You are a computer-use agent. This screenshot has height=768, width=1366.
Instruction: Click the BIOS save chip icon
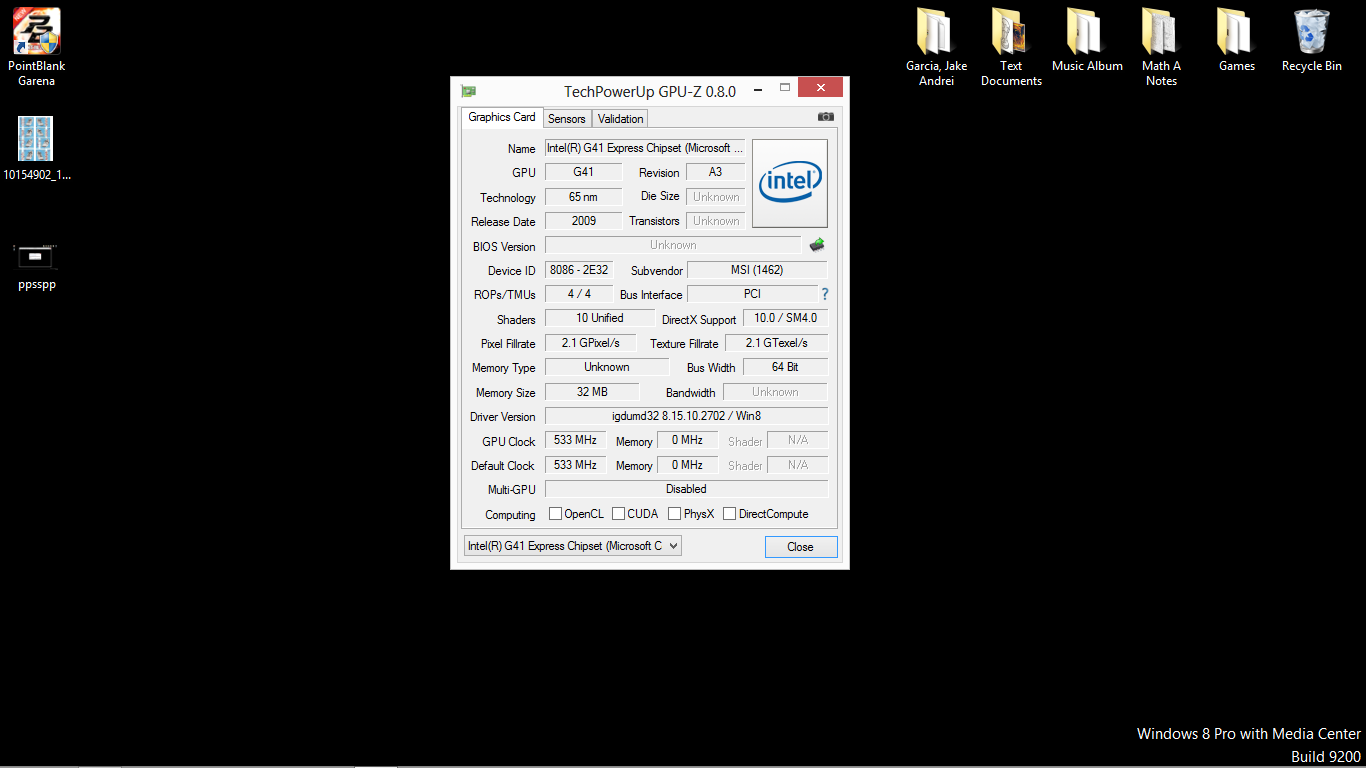click(817, 245)
